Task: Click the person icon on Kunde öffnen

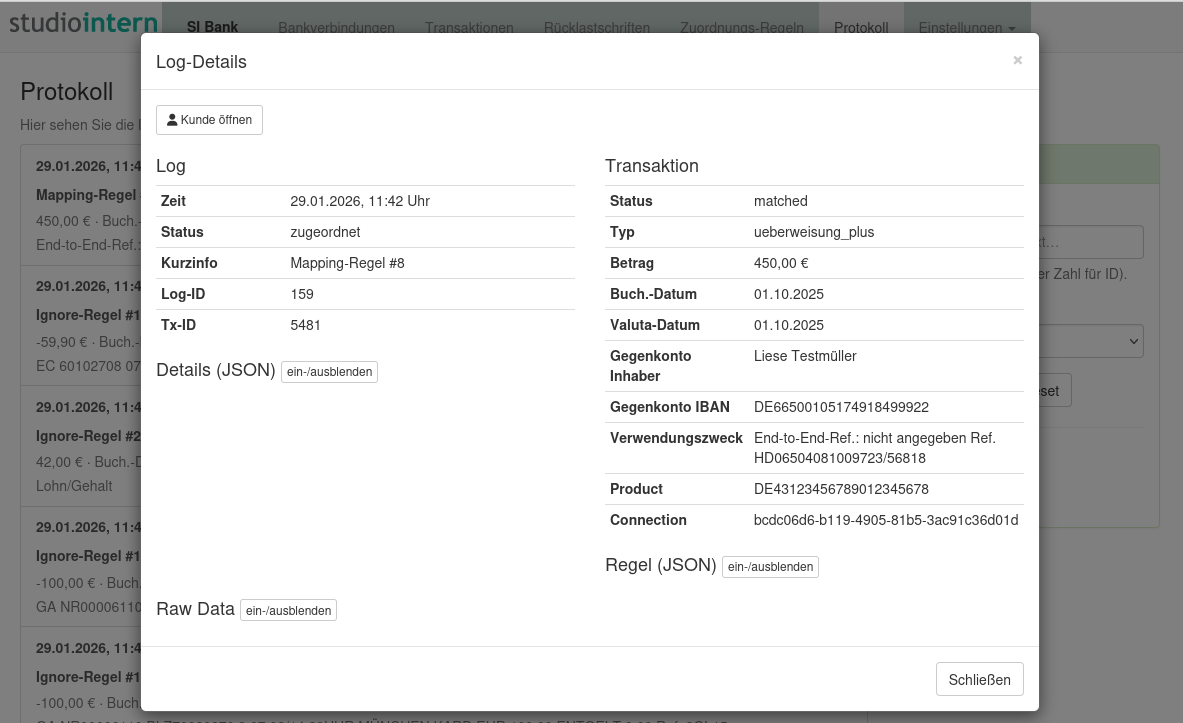Action: 172,120
